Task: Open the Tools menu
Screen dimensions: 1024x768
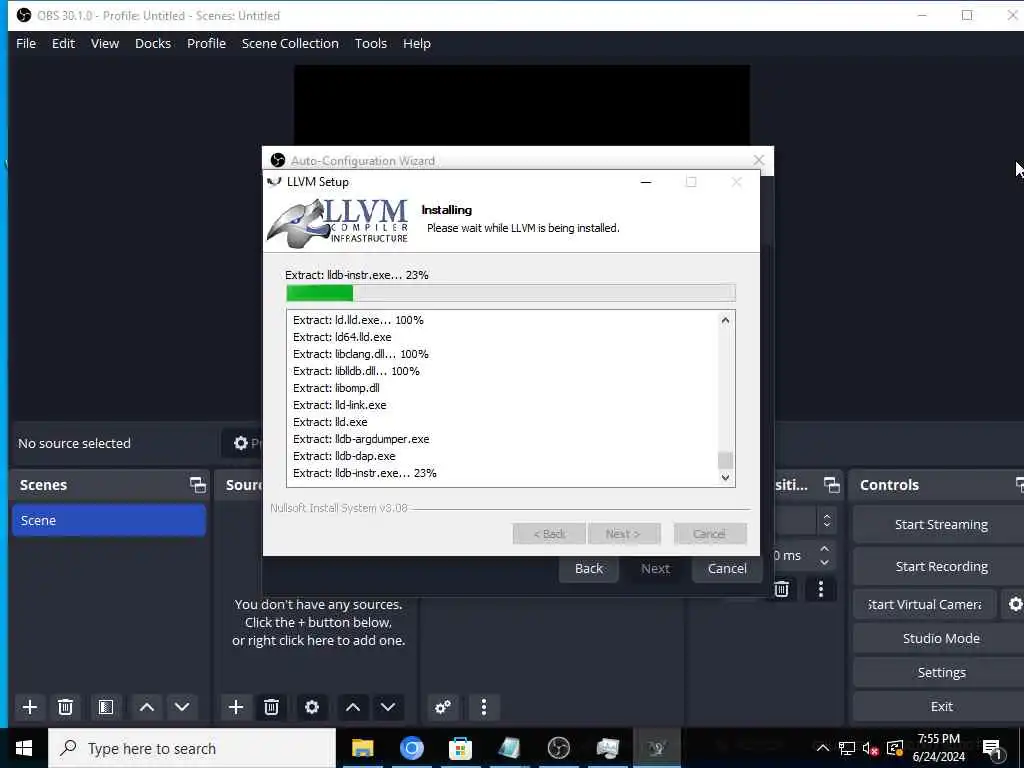Action: (371, 43)
